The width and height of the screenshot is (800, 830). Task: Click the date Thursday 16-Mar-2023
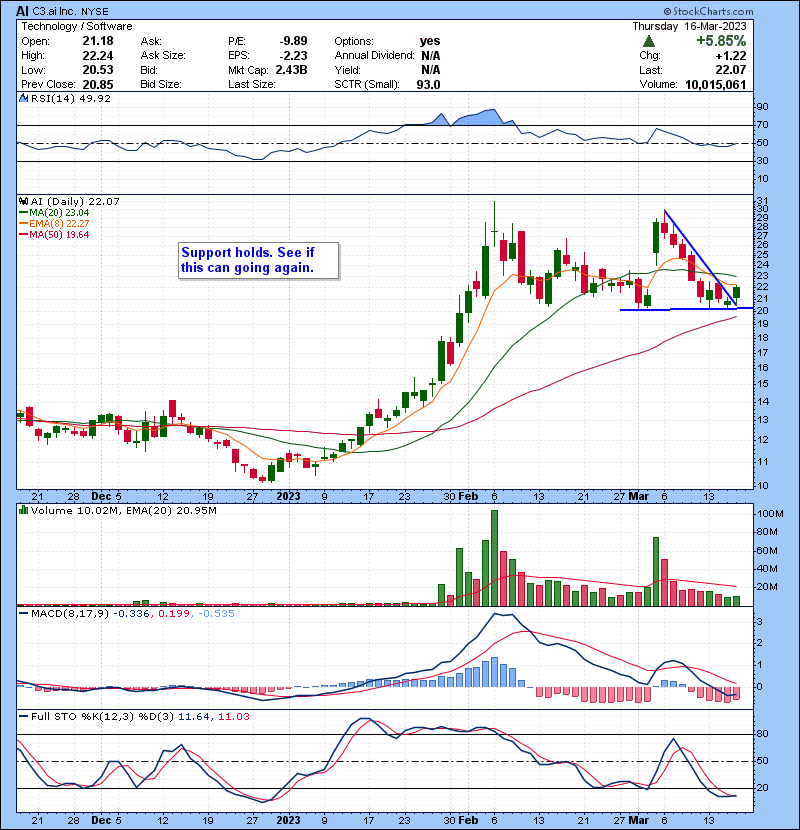pos(689,26)
